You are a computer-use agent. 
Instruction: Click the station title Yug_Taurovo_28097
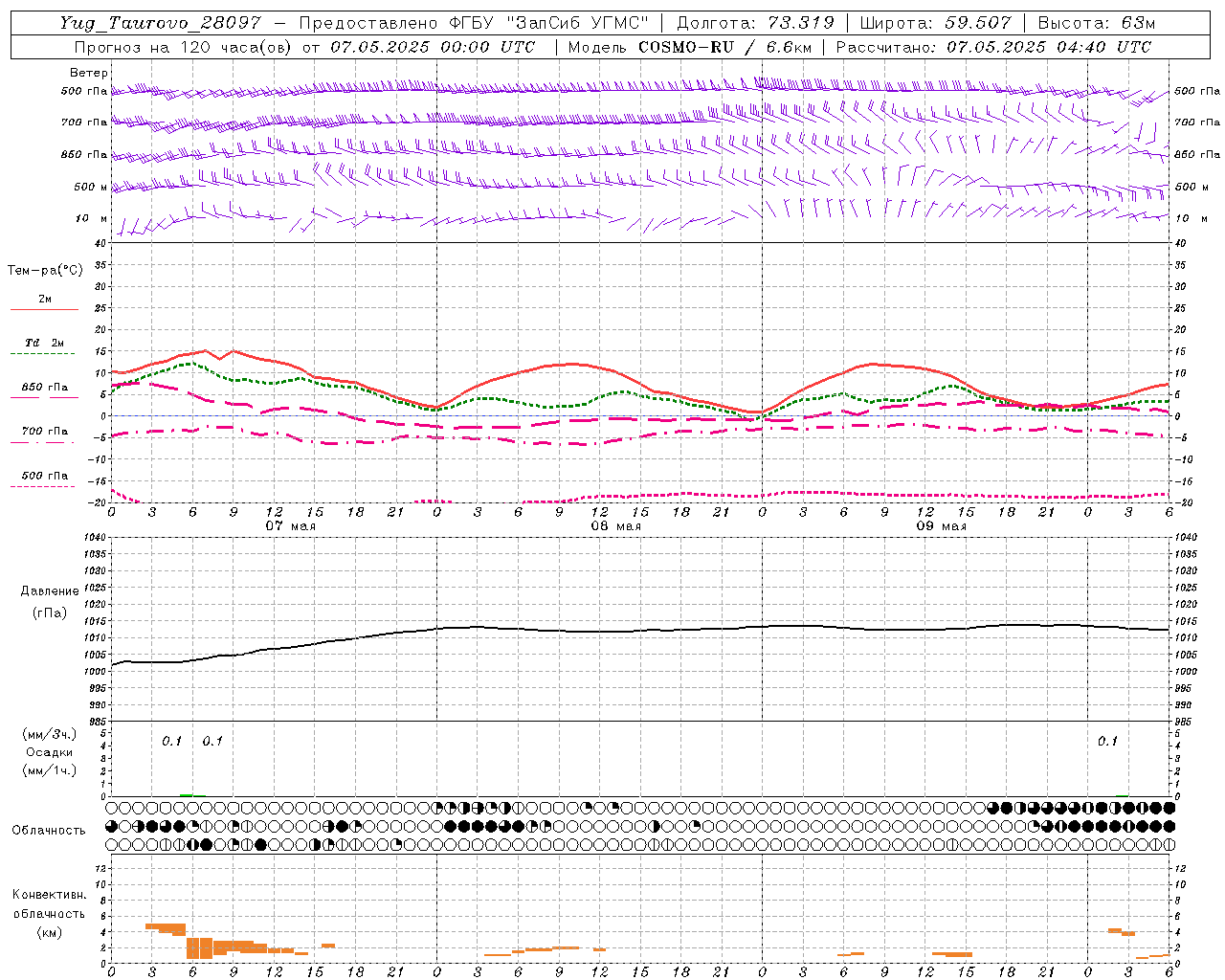[x=160, y=23]
